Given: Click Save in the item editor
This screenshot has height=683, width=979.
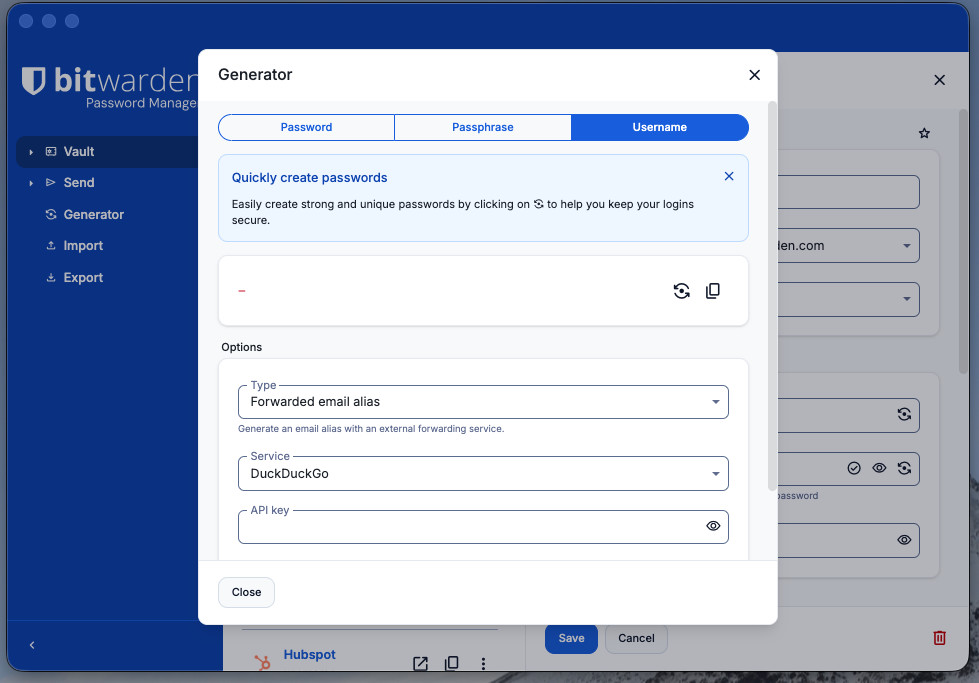Looking at the screenshot, I should tap(571, 639).
